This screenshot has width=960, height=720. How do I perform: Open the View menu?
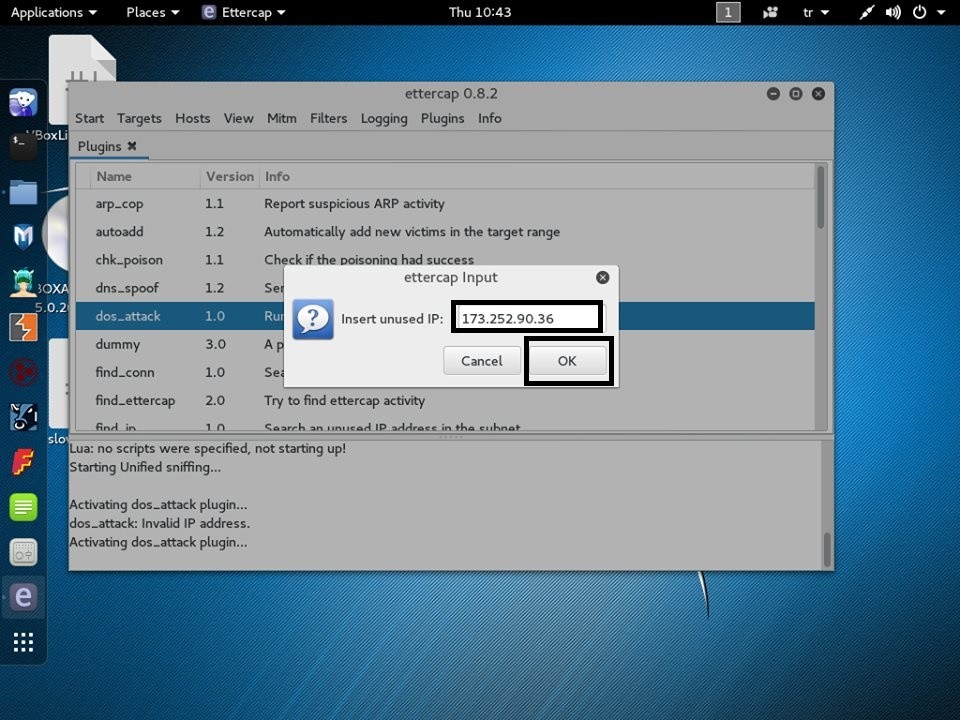tap(238, 118)
